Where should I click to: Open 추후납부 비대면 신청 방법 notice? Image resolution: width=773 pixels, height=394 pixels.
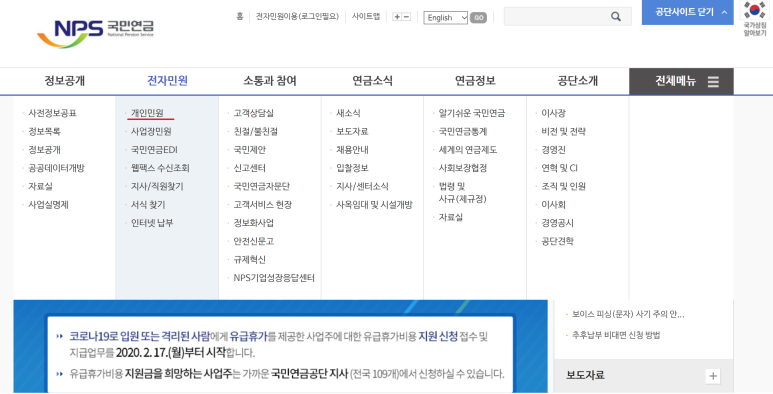point(616,335)
